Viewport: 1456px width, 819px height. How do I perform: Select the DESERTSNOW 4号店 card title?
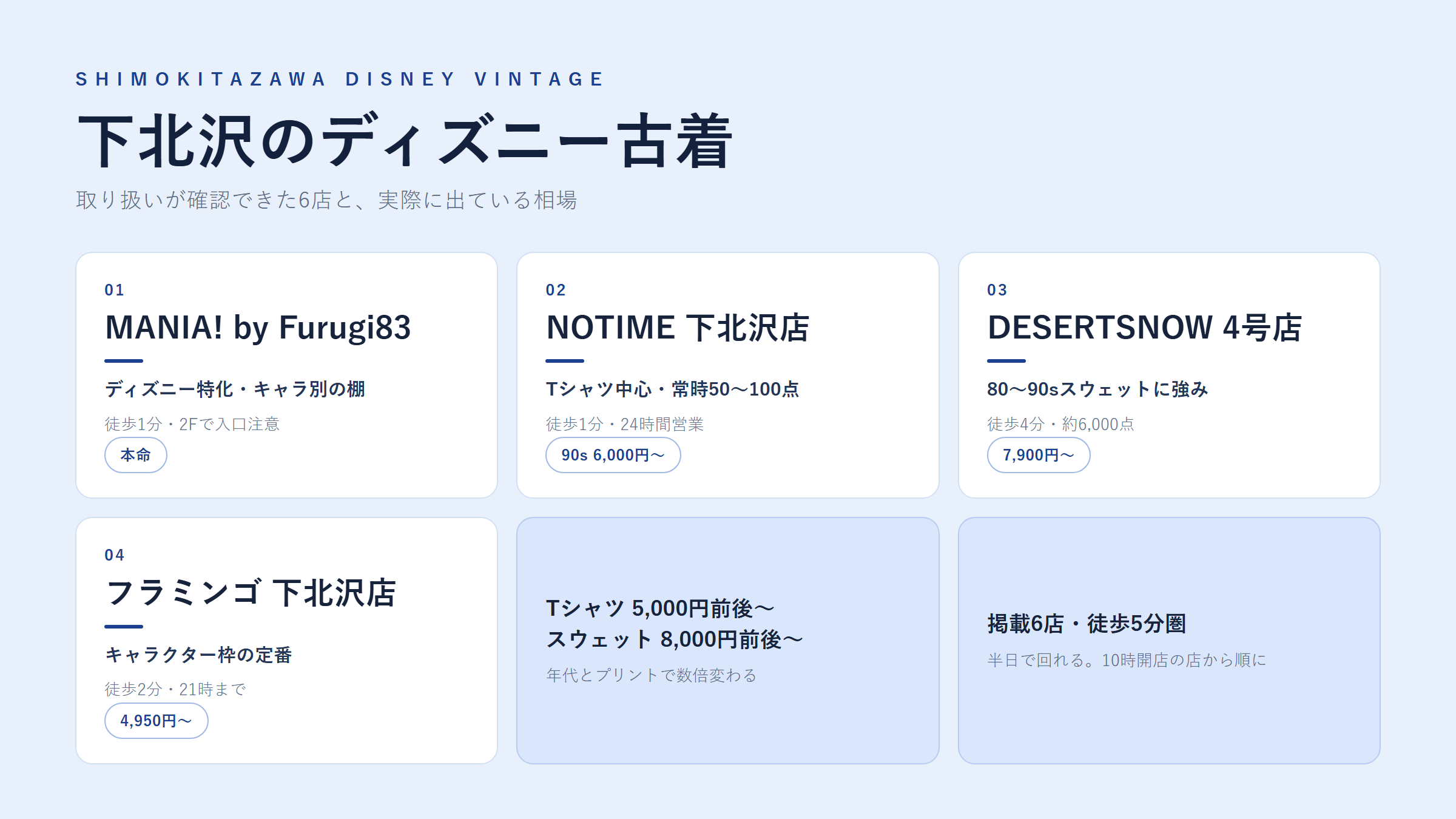(x=1145, y=328)
